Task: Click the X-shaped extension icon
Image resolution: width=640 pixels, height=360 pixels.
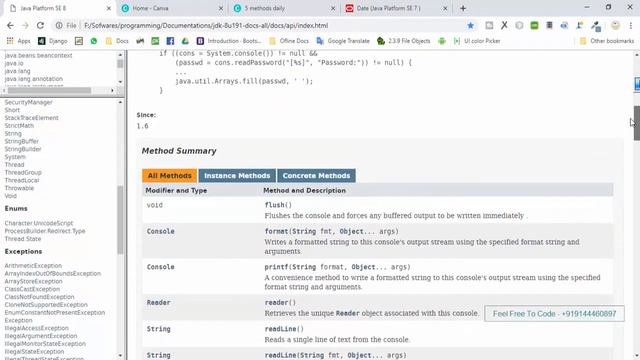Action: click(x=504, y=25)
